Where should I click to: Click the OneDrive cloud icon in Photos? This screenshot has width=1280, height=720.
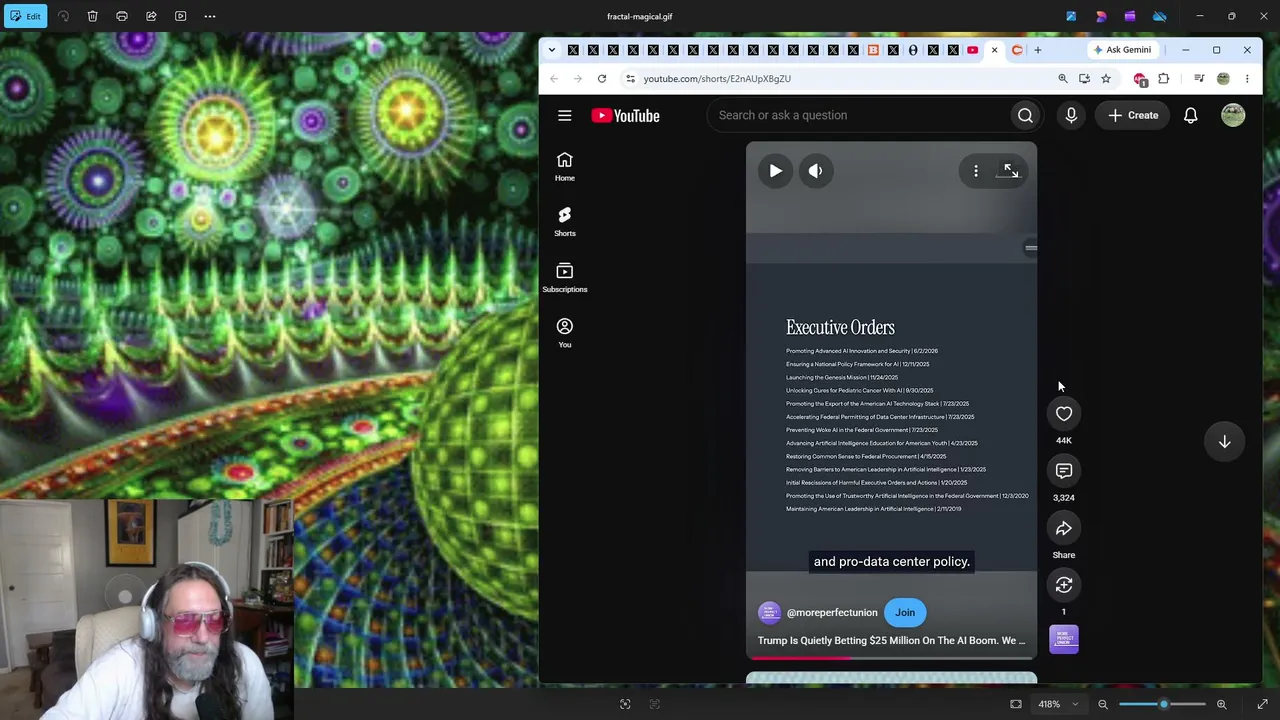(1159, 16)
